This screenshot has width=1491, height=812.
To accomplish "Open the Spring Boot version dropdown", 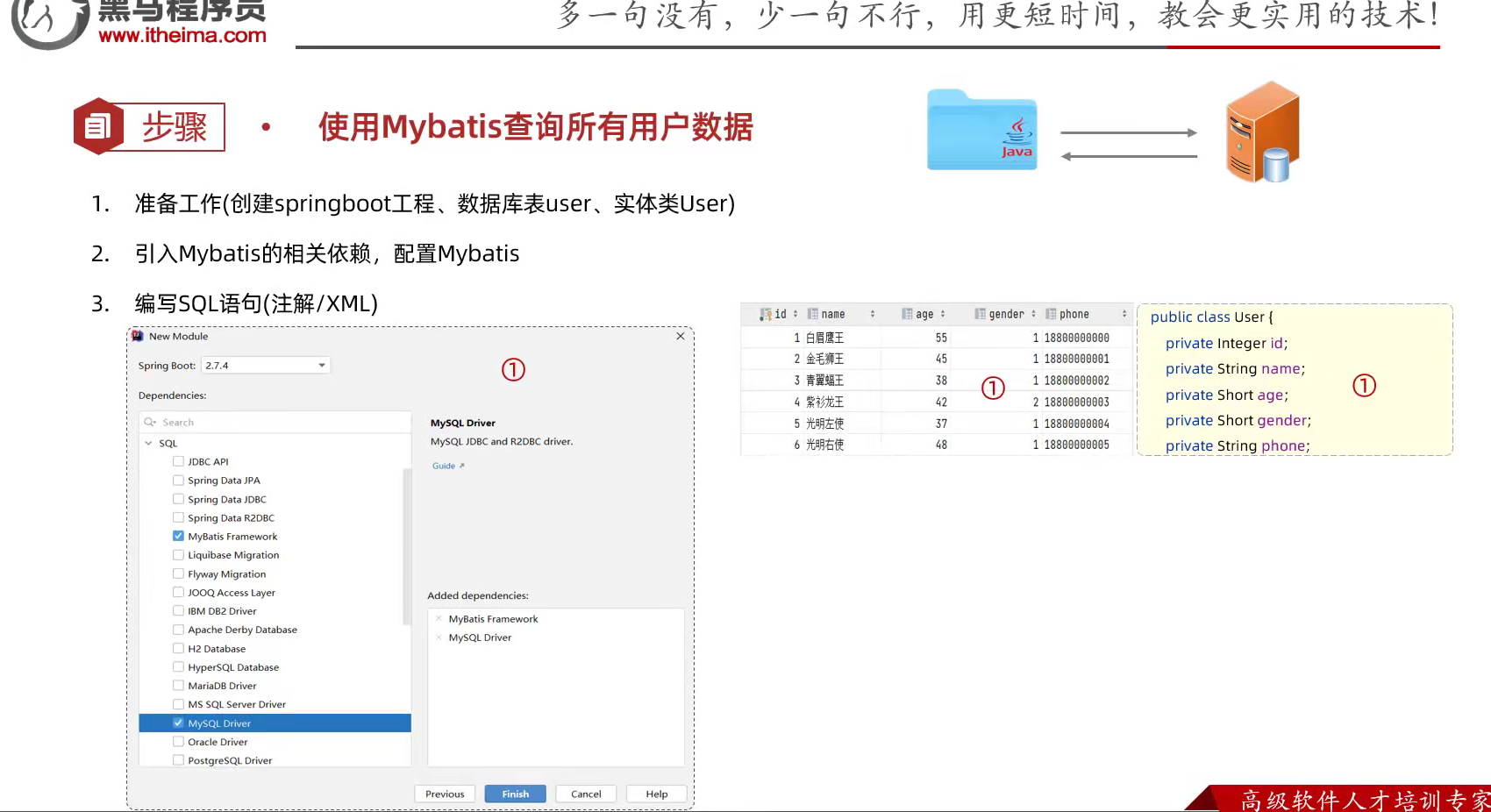I will 322,365.
